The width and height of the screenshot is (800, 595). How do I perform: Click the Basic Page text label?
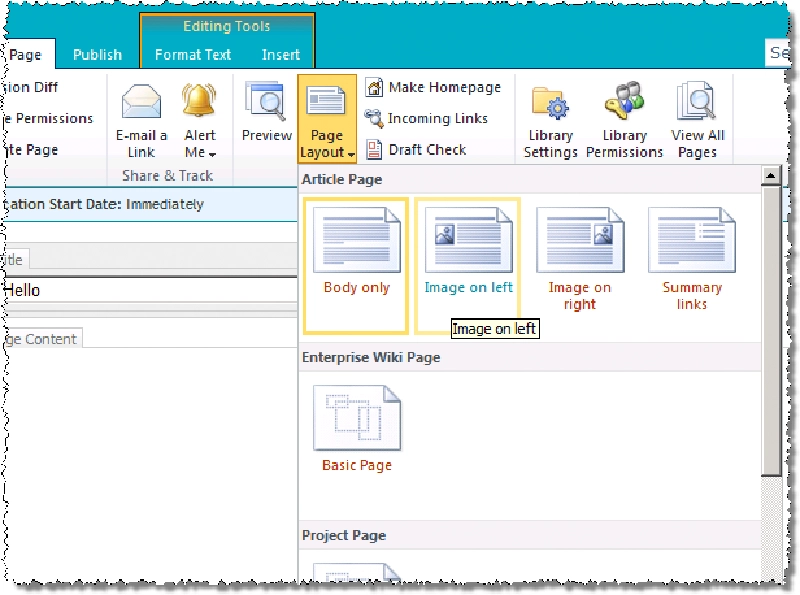[357, 465]
